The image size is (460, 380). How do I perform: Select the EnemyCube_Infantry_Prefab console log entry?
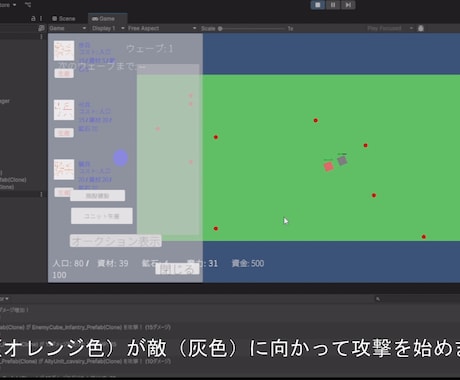point(85,327)
